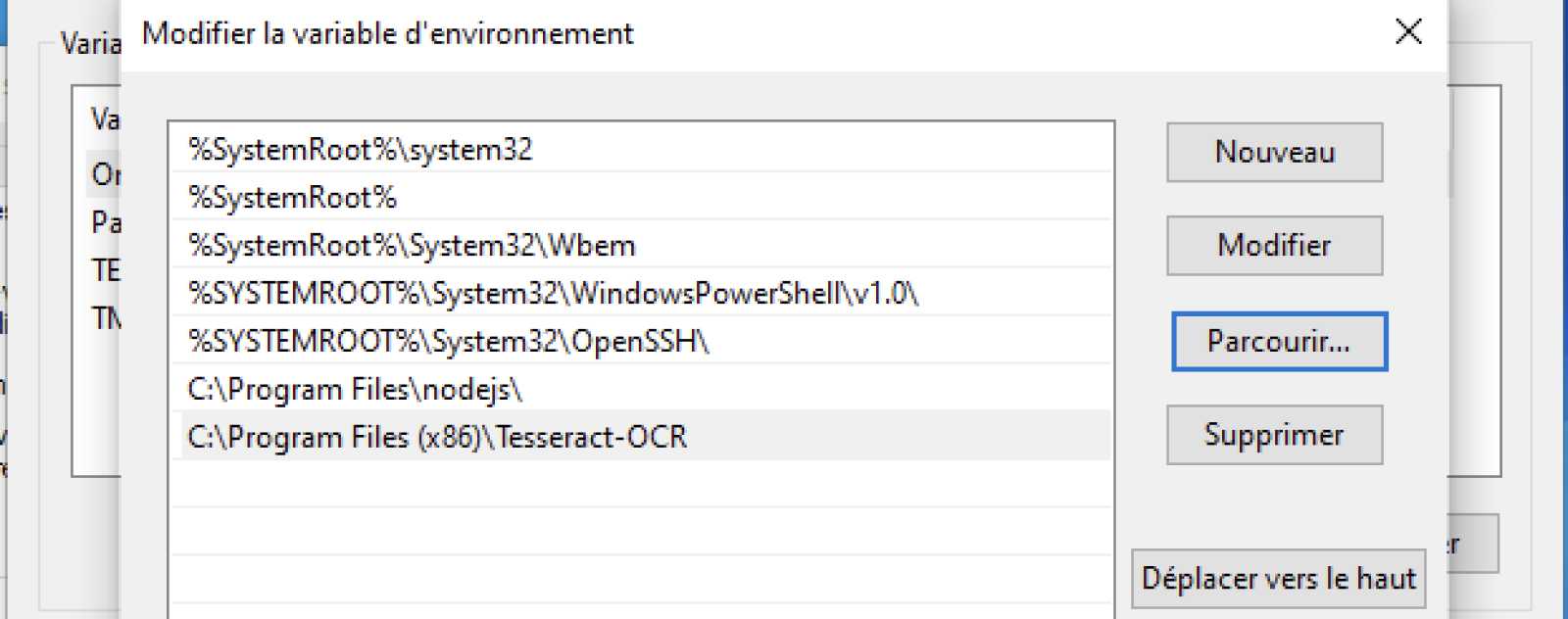Screen dimensions: 1568x619
Task: Click Supprimer to delete the selected entry
Action: point(1274,435)
